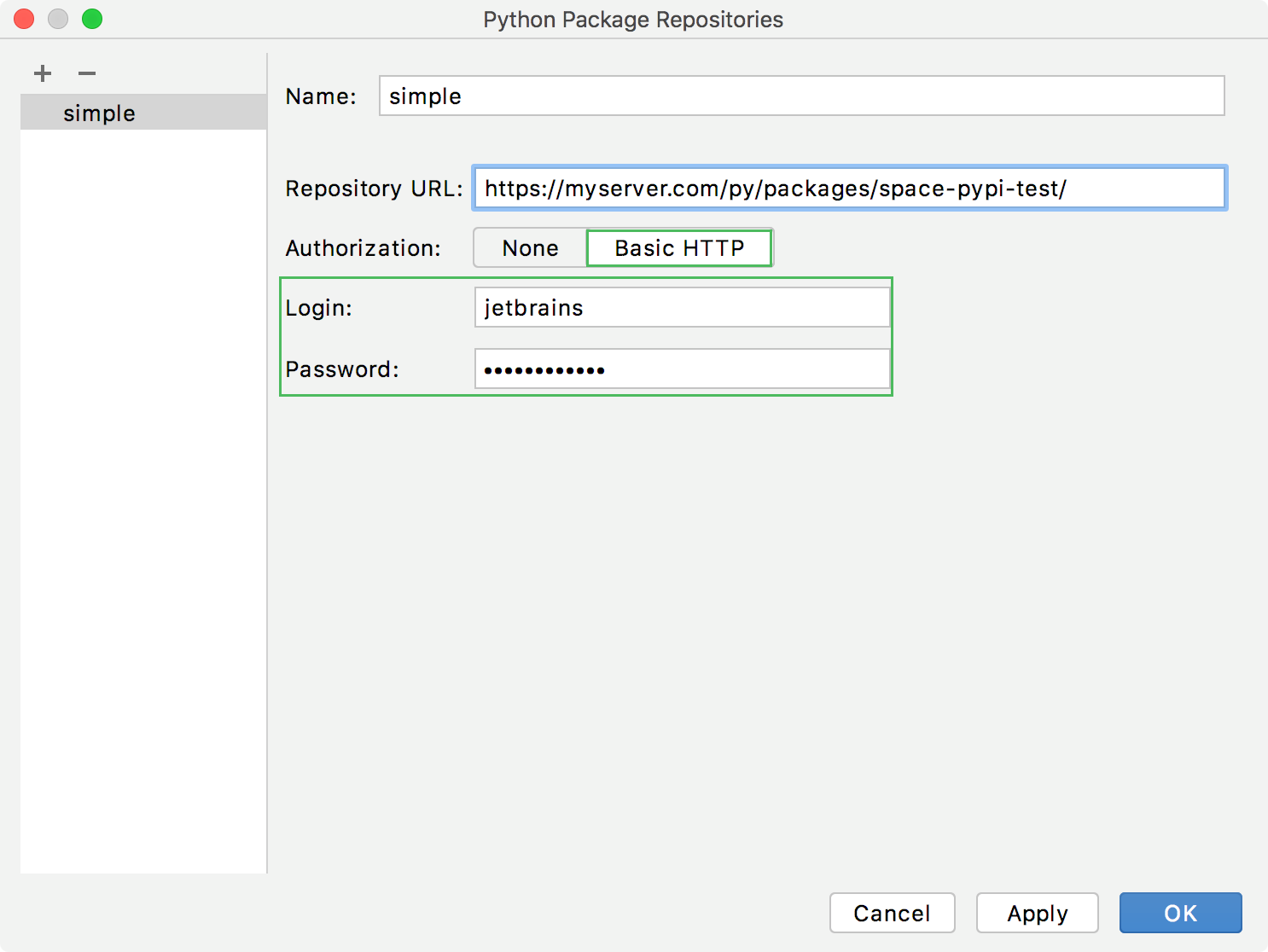
Task: Click the Password field
Action: [x=681, y=369]
